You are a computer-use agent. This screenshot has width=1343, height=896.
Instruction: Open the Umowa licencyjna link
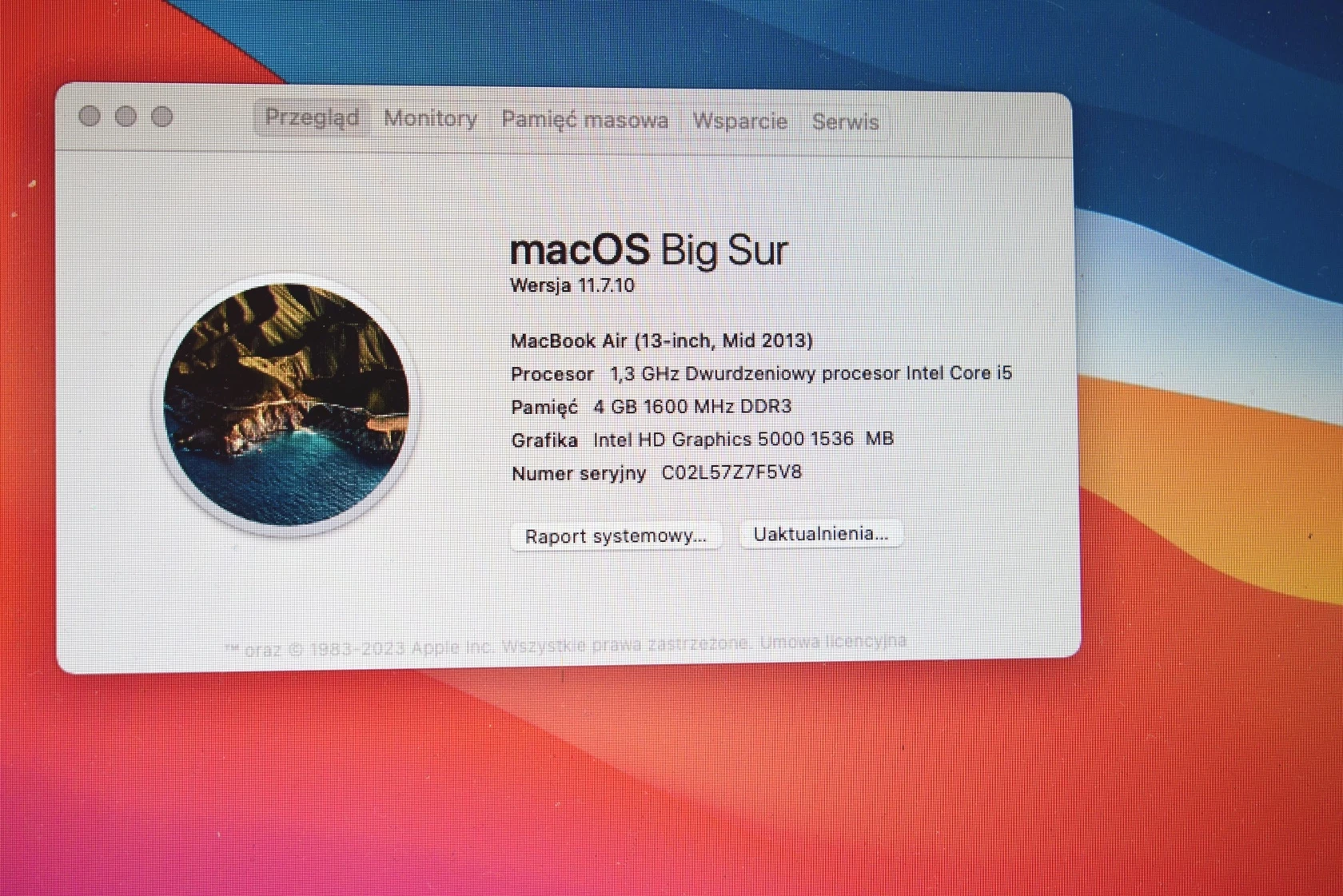(x=833, y=641)
